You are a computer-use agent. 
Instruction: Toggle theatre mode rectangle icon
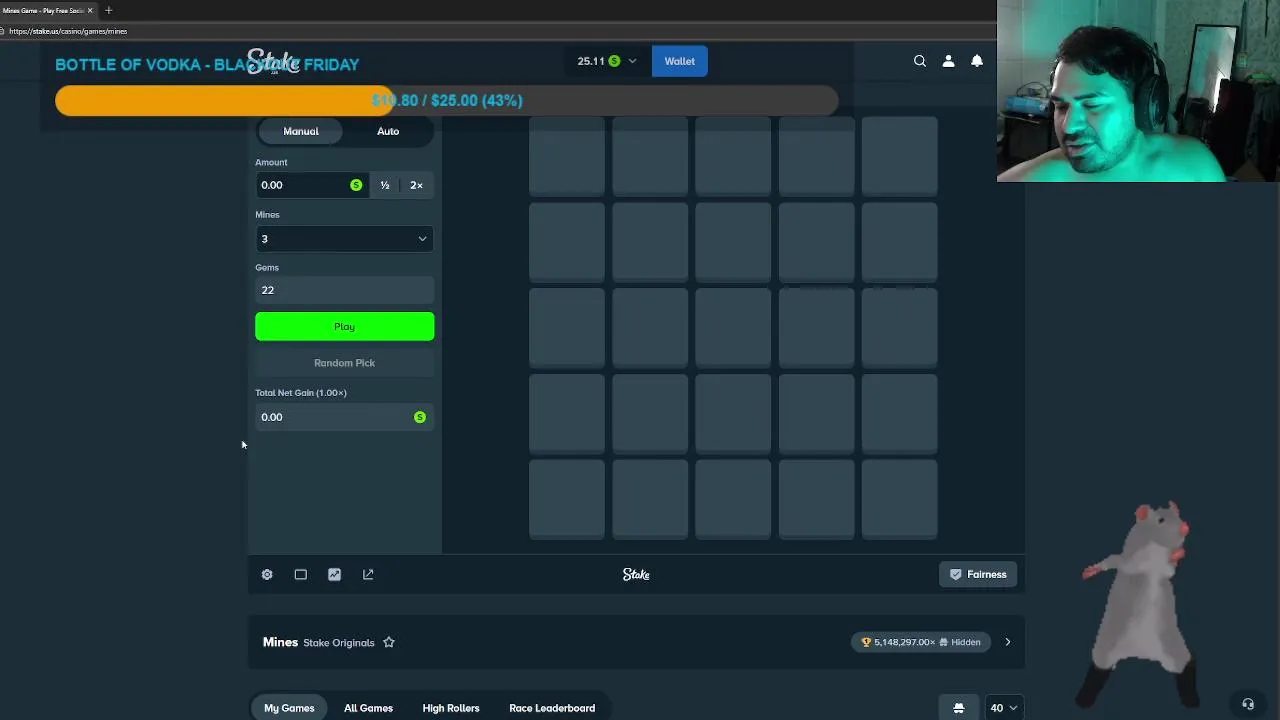pyautogui.click(x=300, y=574)
